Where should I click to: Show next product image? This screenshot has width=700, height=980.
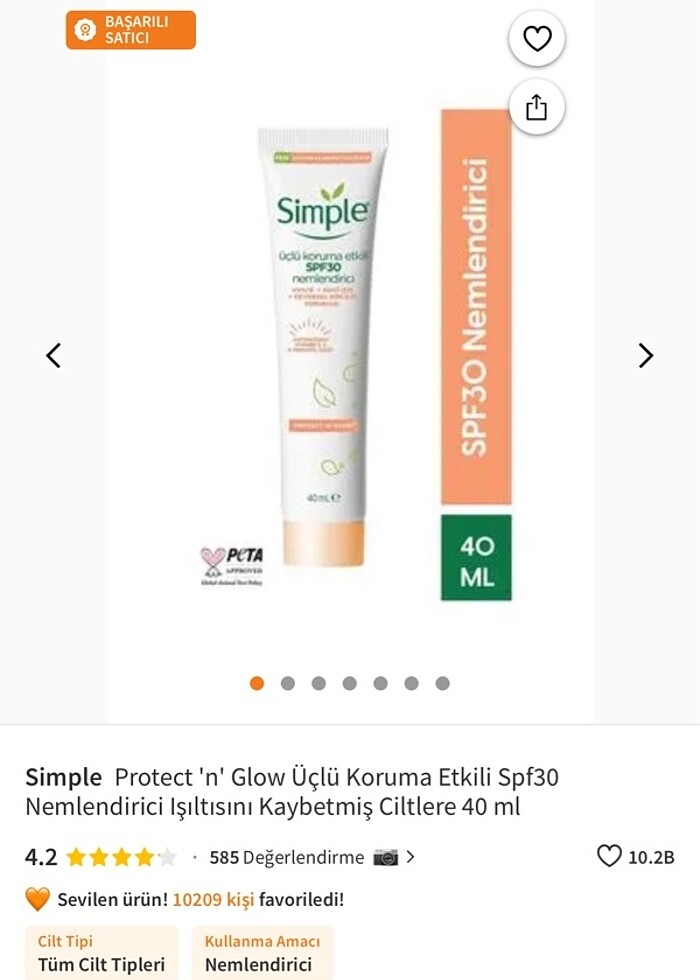[x=646, y=356]
